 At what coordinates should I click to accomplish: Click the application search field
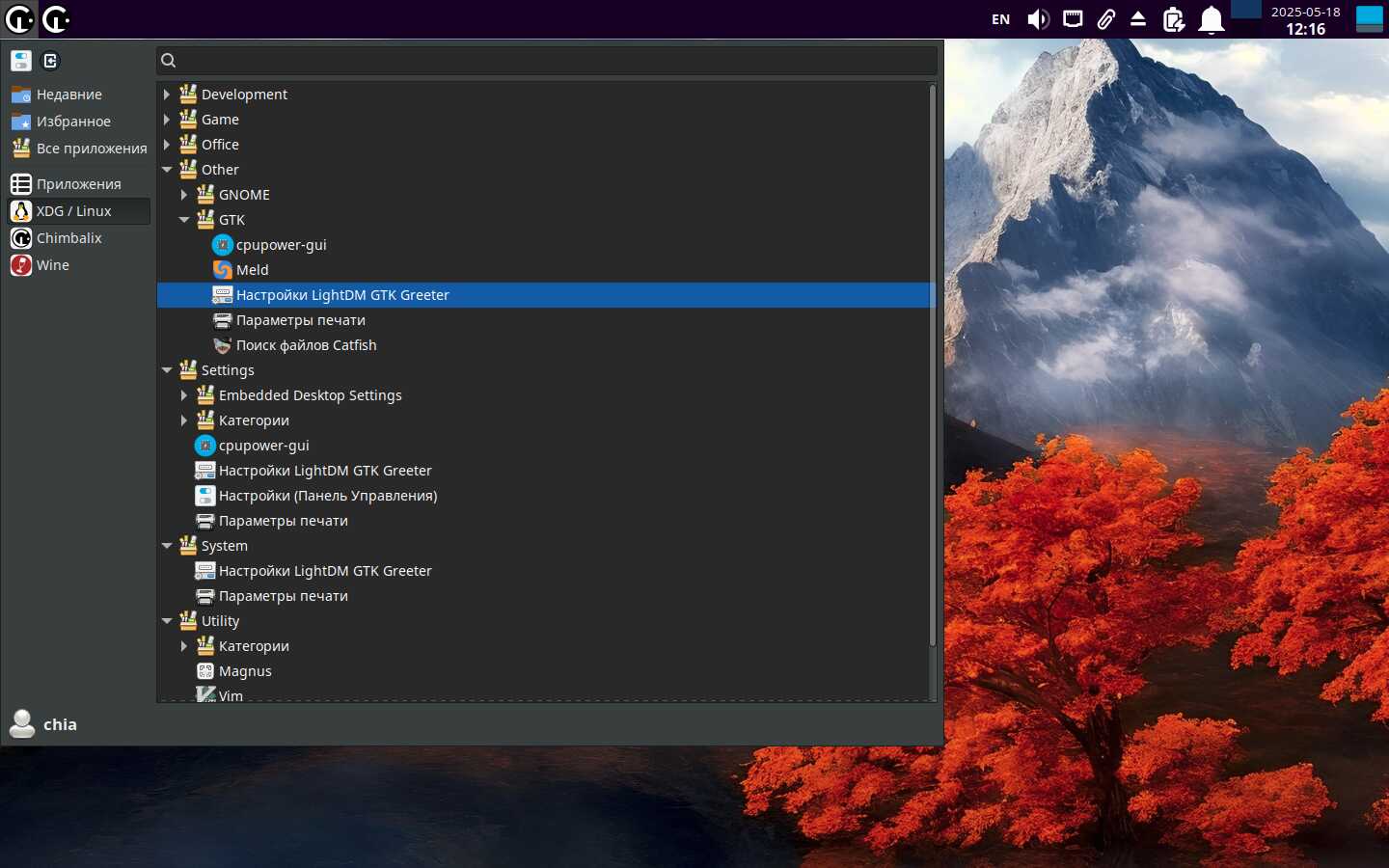point(547,61)
